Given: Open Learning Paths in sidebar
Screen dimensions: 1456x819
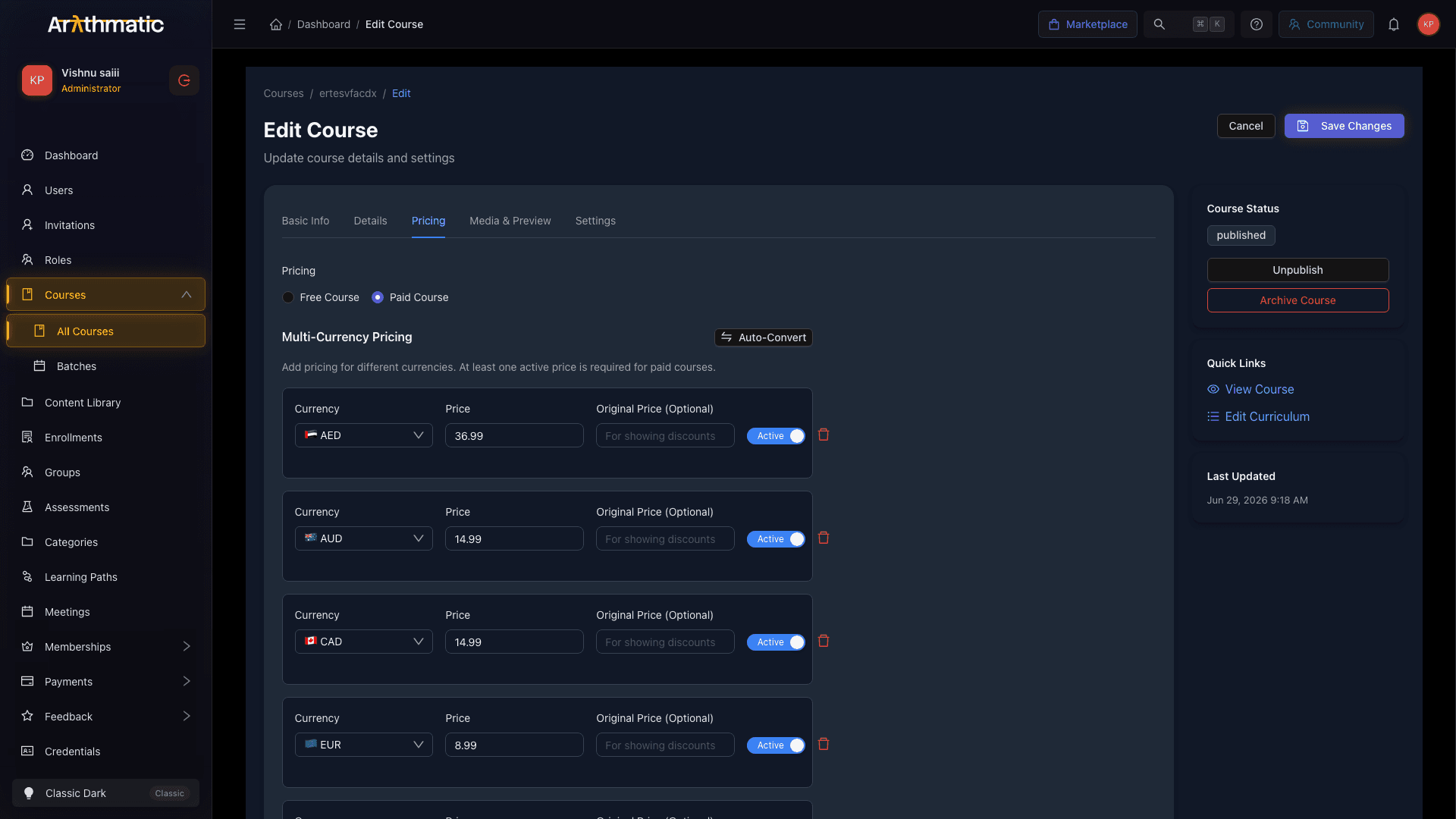Looking at the screenshot, I should click(x=105, y=577).
